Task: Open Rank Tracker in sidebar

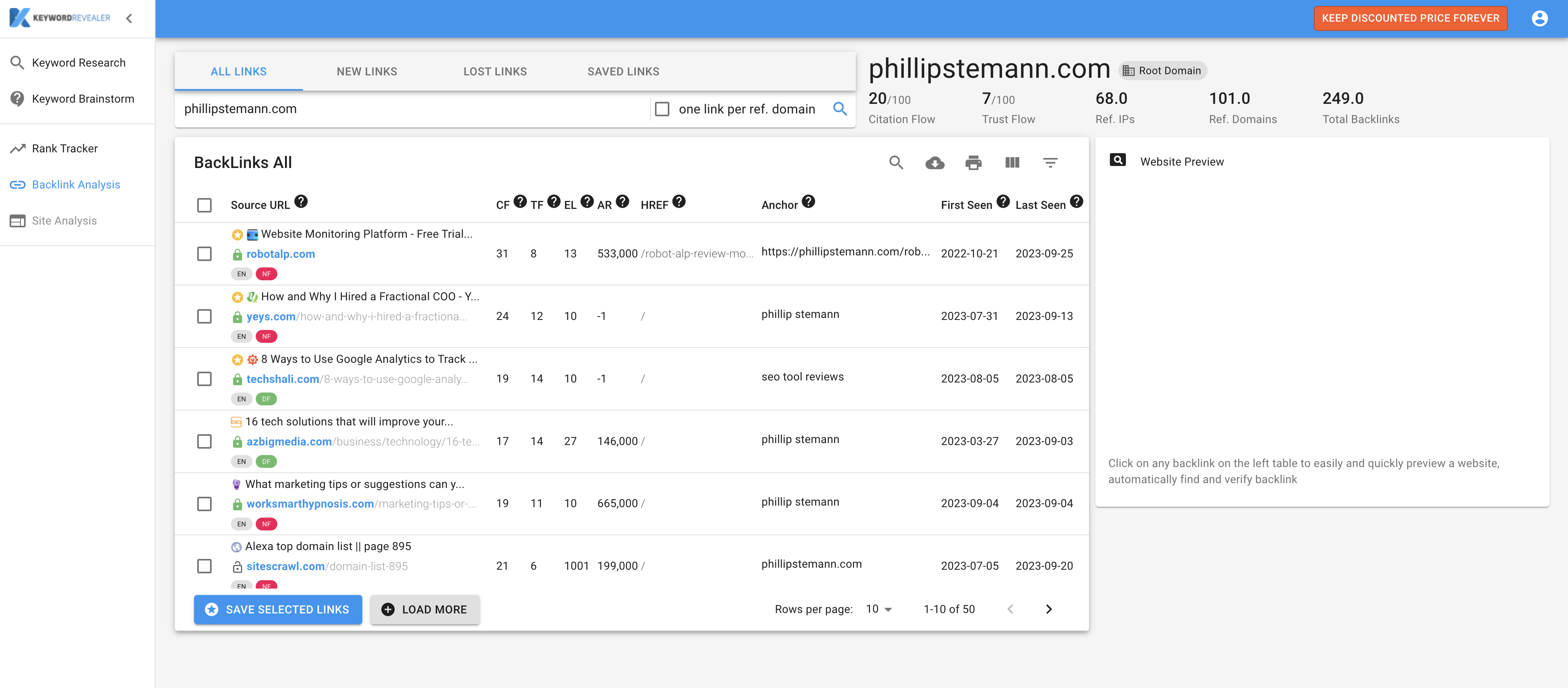Action: tap(77, 149)
